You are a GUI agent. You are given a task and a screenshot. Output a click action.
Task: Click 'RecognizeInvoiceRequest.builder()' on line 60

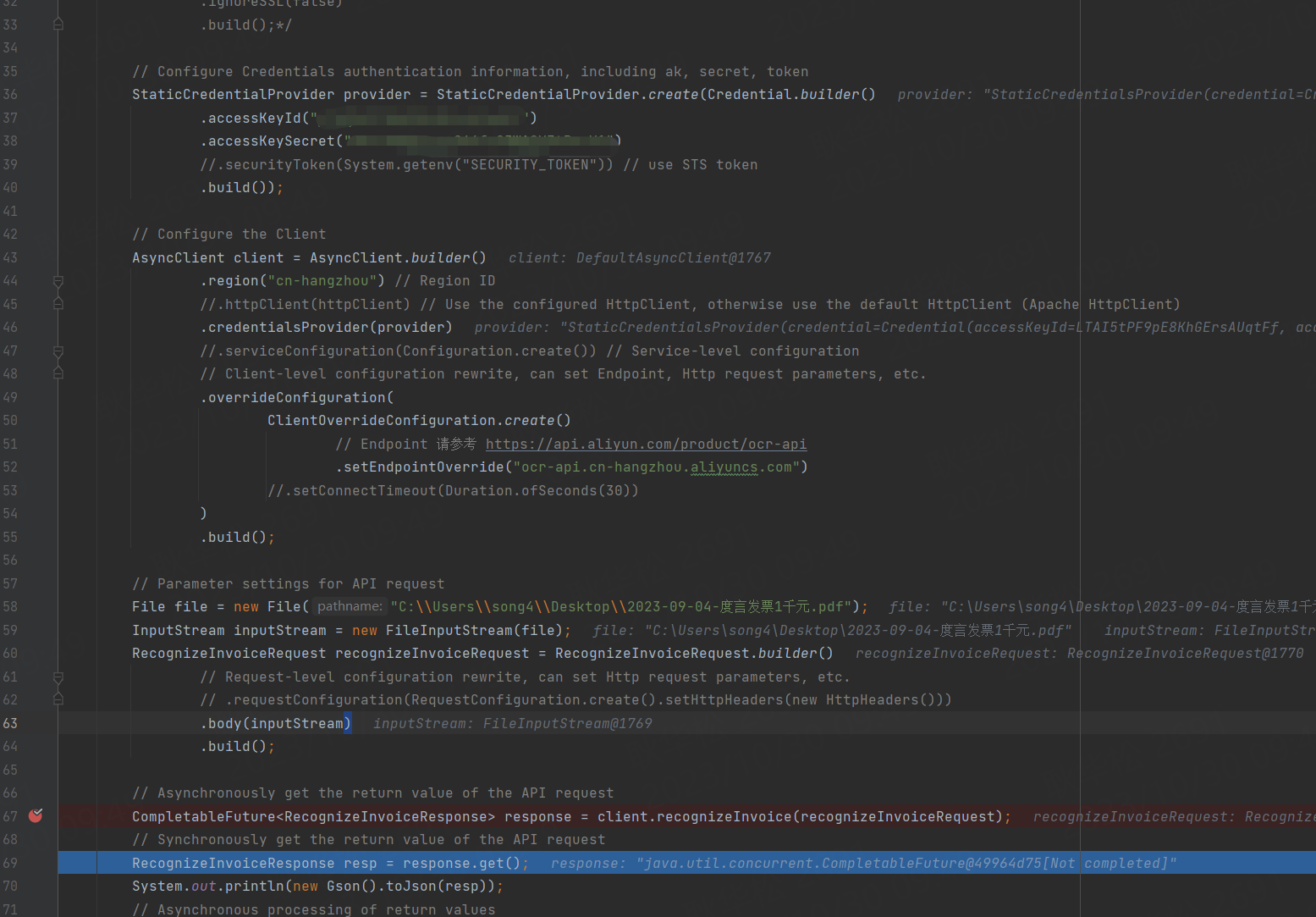[x=695, y=653]
